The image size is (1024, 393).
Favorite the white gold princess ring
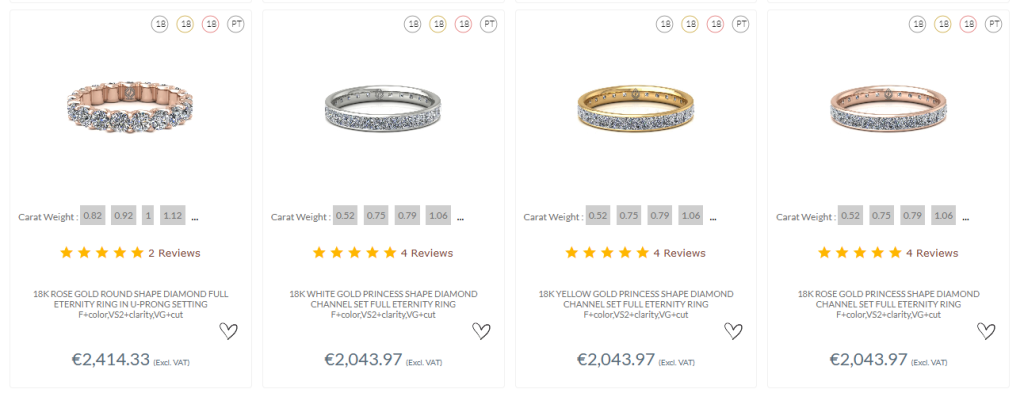tap(481, 331)
